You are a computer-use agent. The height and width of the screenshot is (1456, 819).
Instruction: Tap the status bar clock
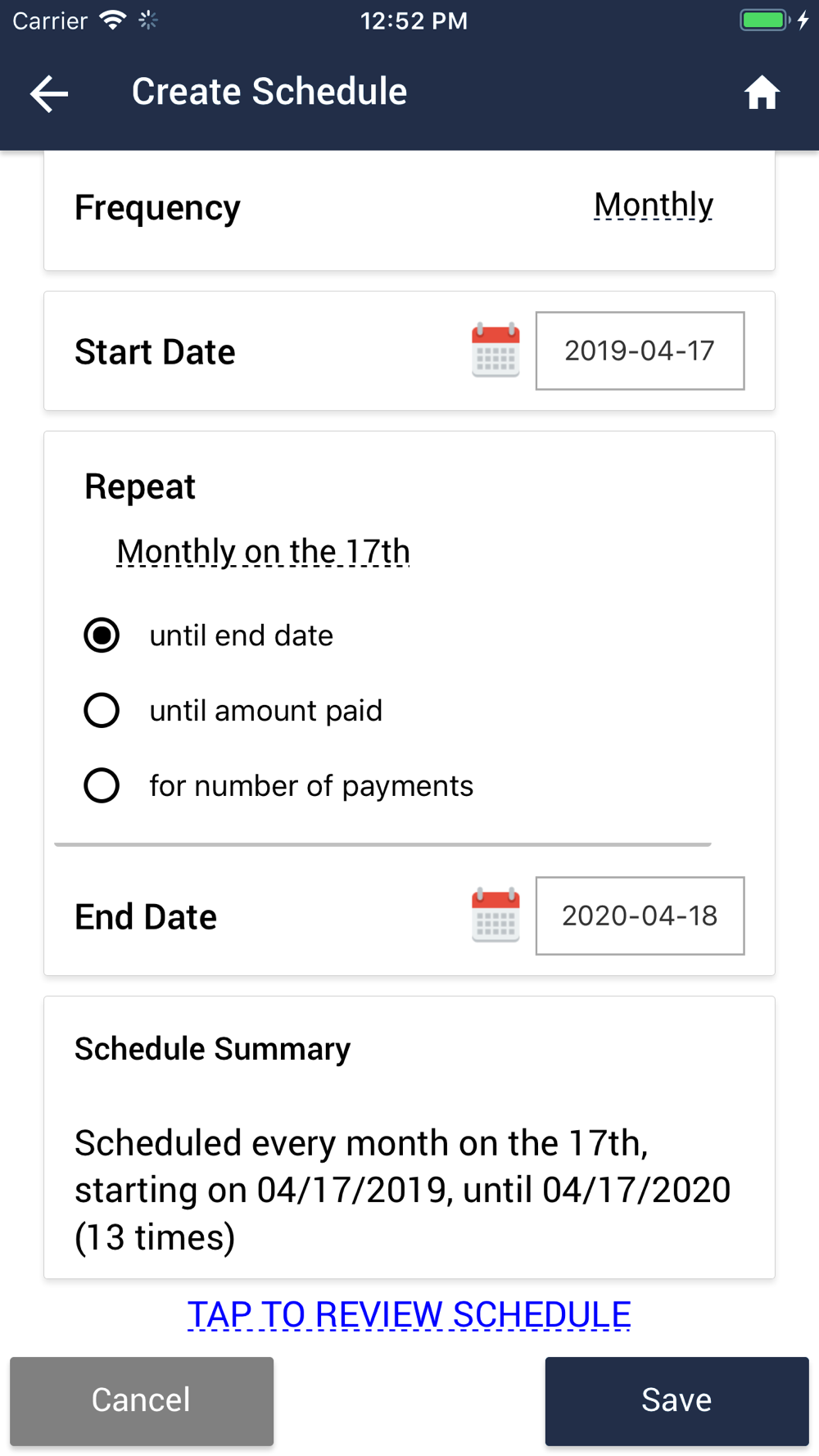click(414, 20)
